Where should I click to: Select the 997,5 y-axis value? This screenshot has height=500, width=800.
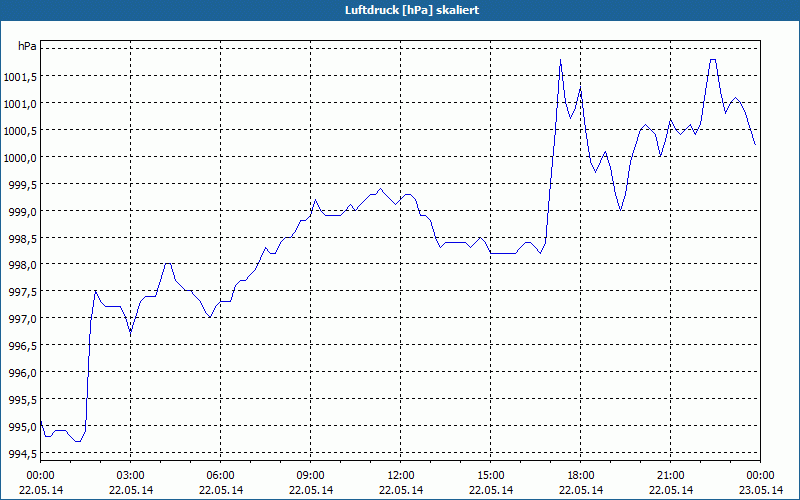click(23, 292)
